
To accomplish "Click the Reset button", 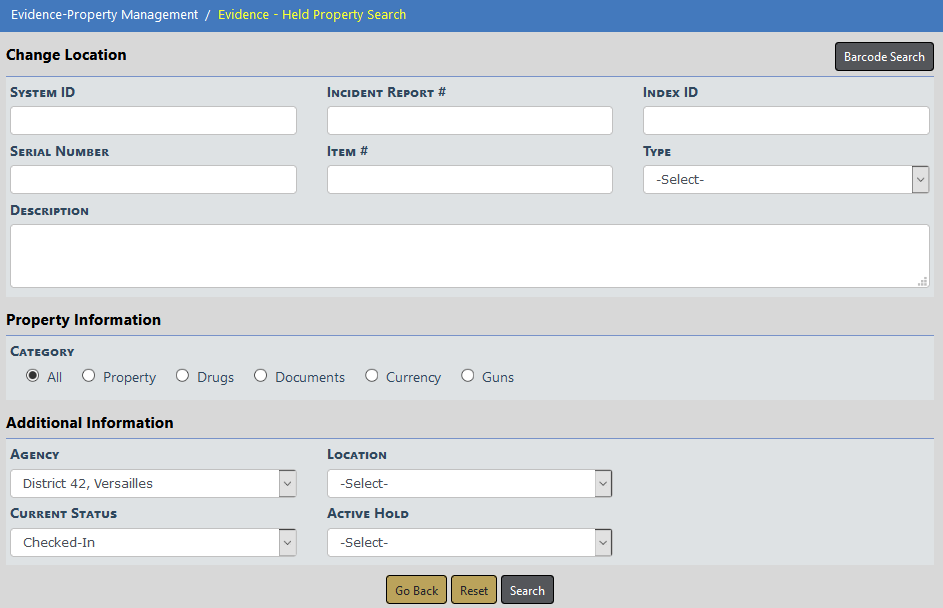I will (474, 590).
